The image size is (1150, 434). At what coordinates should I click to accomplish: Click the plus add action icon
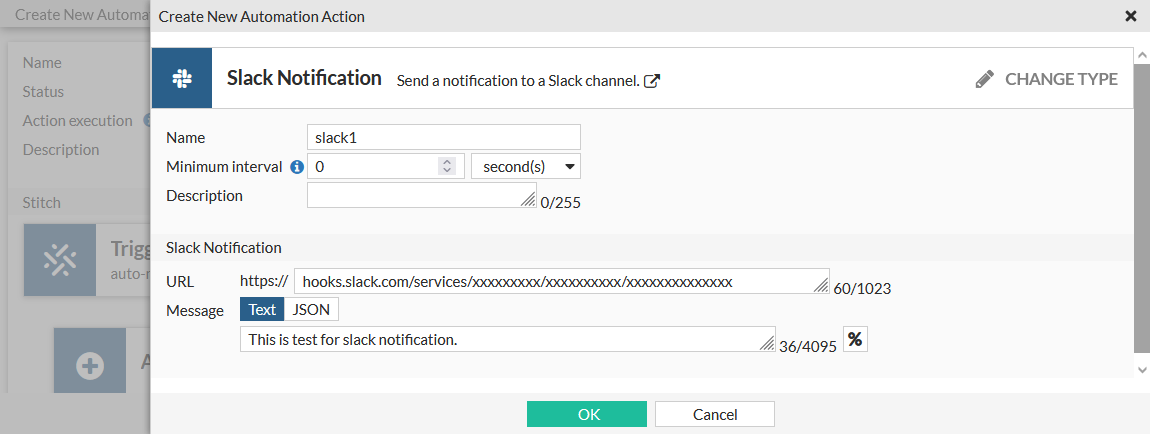90,365
